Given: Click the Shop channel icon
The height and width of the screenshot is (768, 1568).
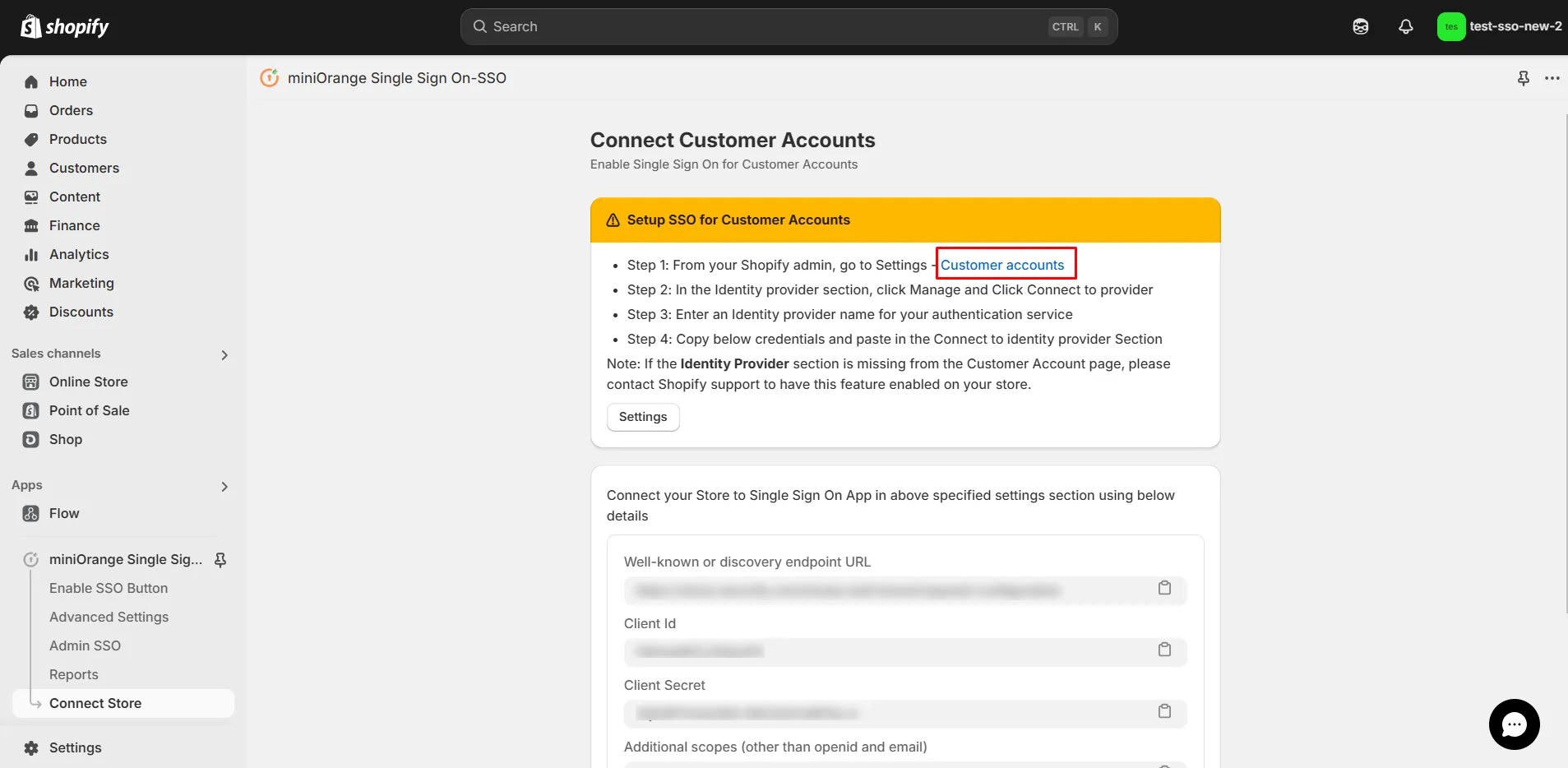Looking at the screenshot, I should pos(31,439).
